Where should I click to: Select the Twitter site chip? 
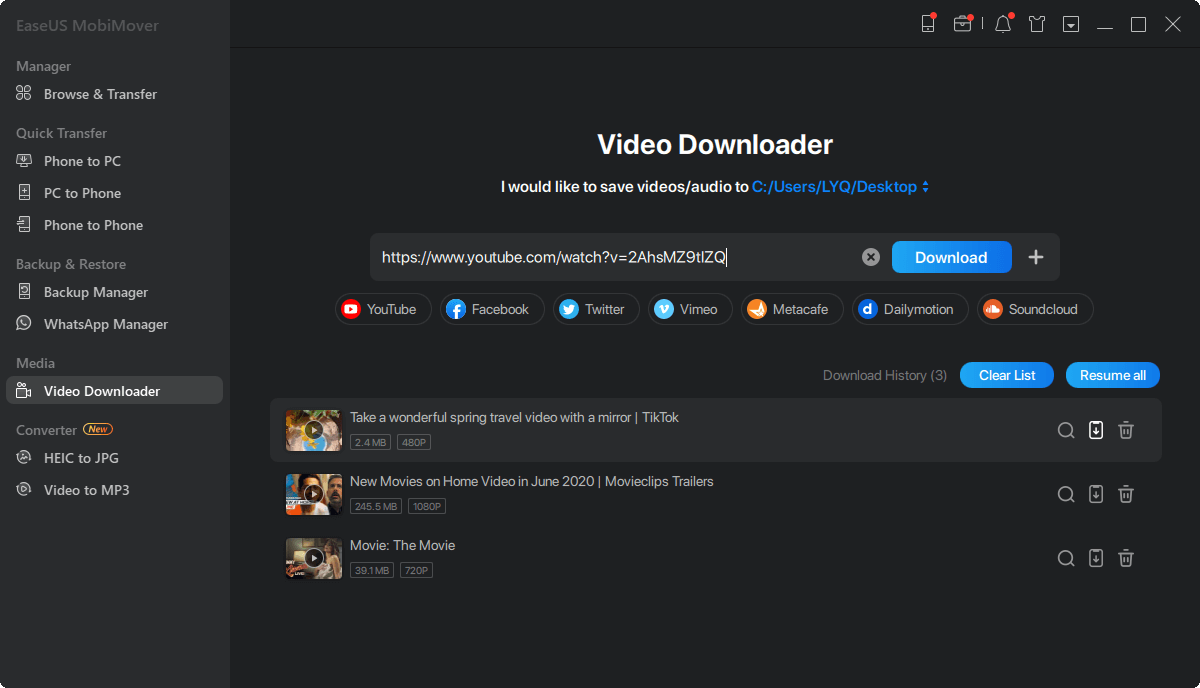pos(596,309)
